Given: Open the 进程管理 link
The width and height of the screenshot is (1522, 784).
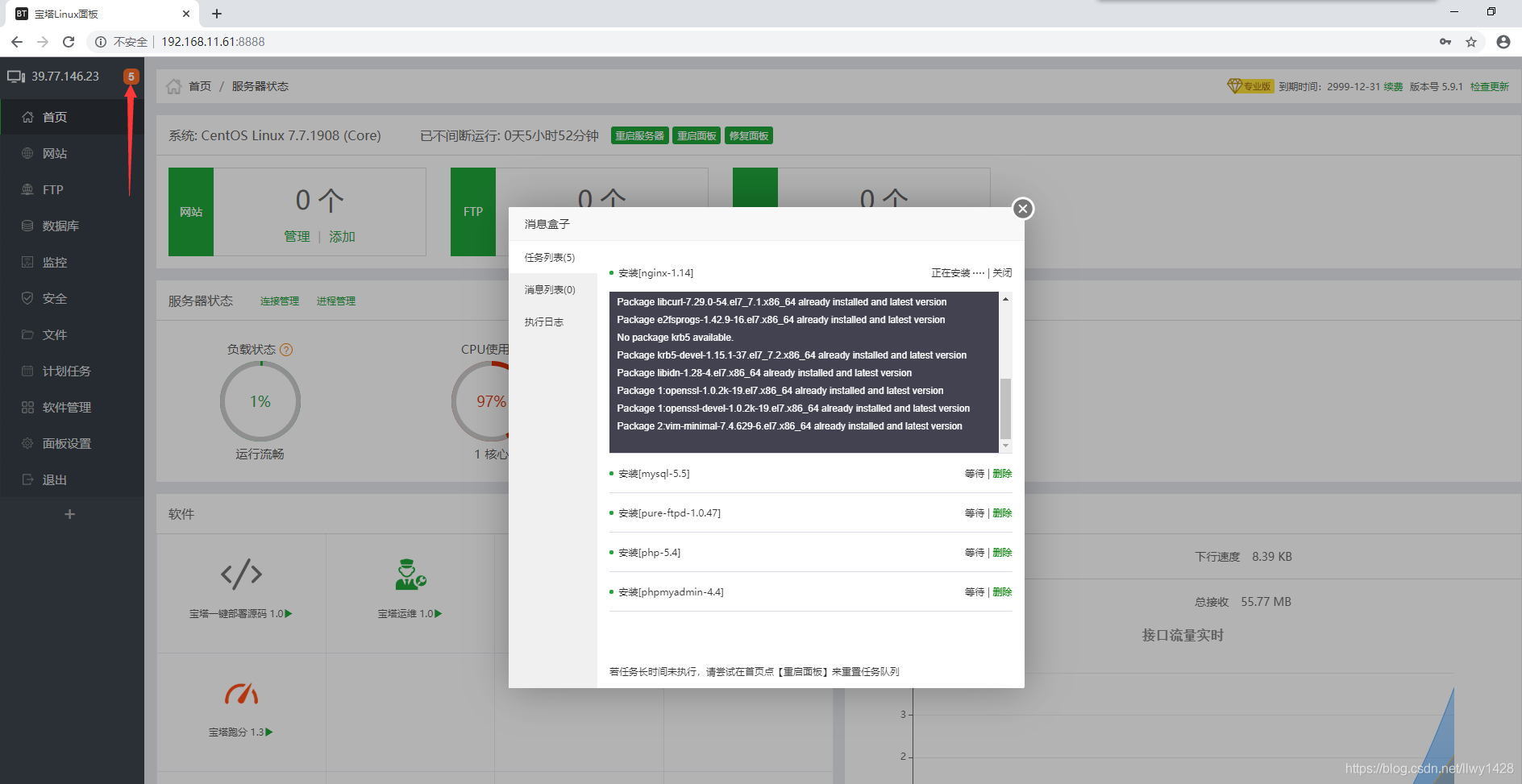Looking at the screenshot, I should [335, 301].
